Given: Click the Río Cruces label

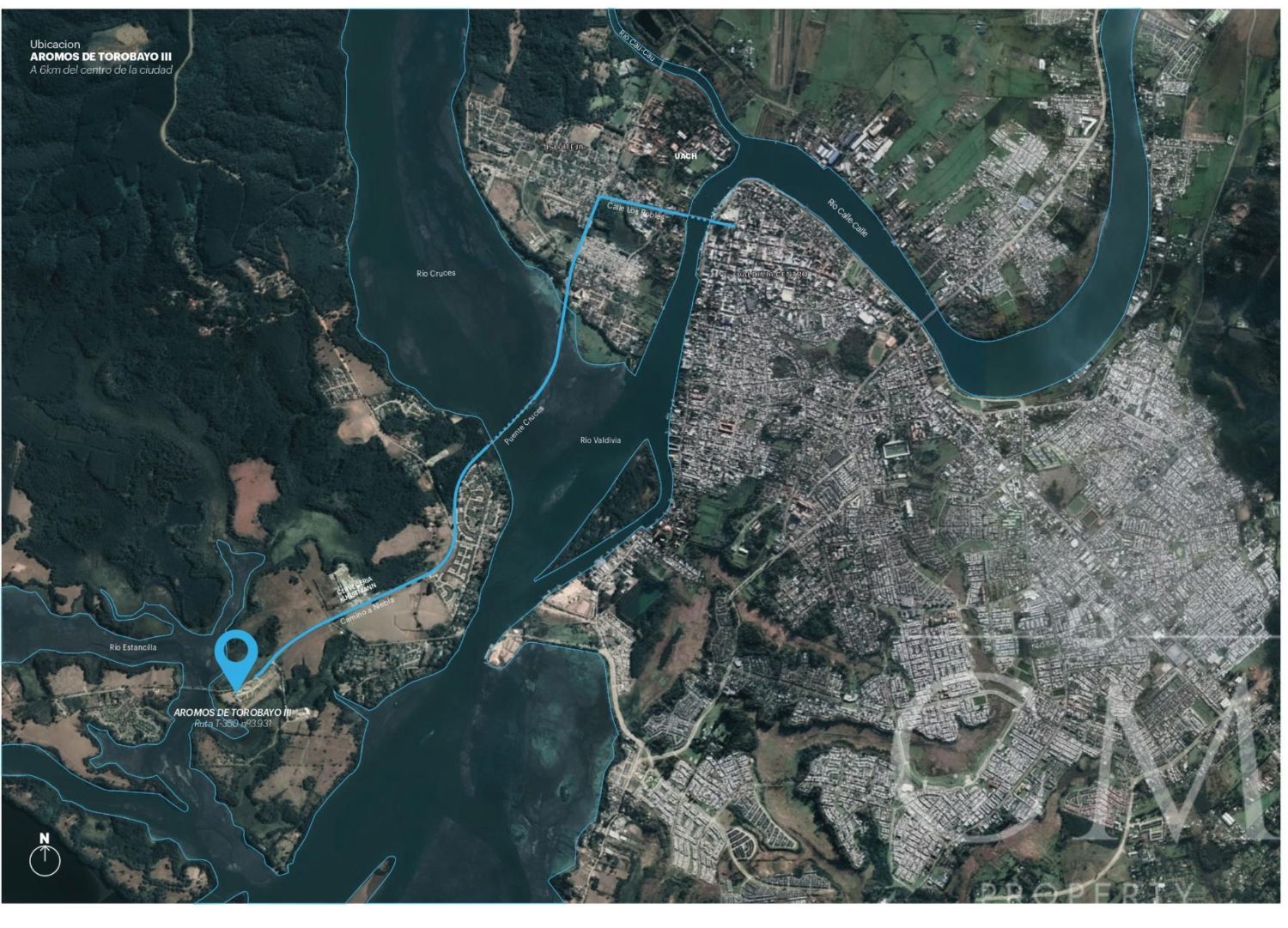Looking at the screenshot, I should [x=436, y=273].
